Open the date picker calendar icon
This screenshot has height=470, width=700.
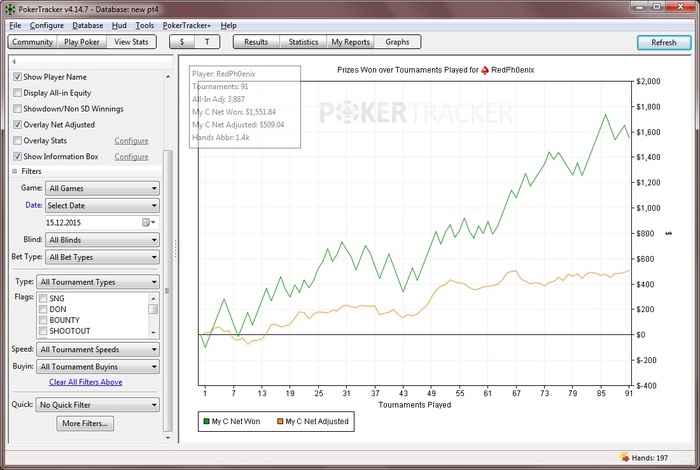[146, 221]
